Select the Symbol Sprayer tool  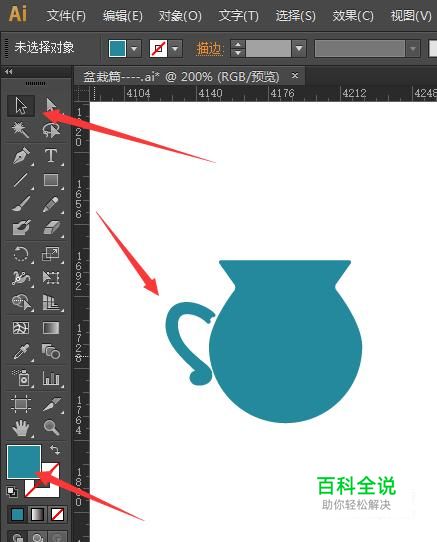[x=21, y=378]
